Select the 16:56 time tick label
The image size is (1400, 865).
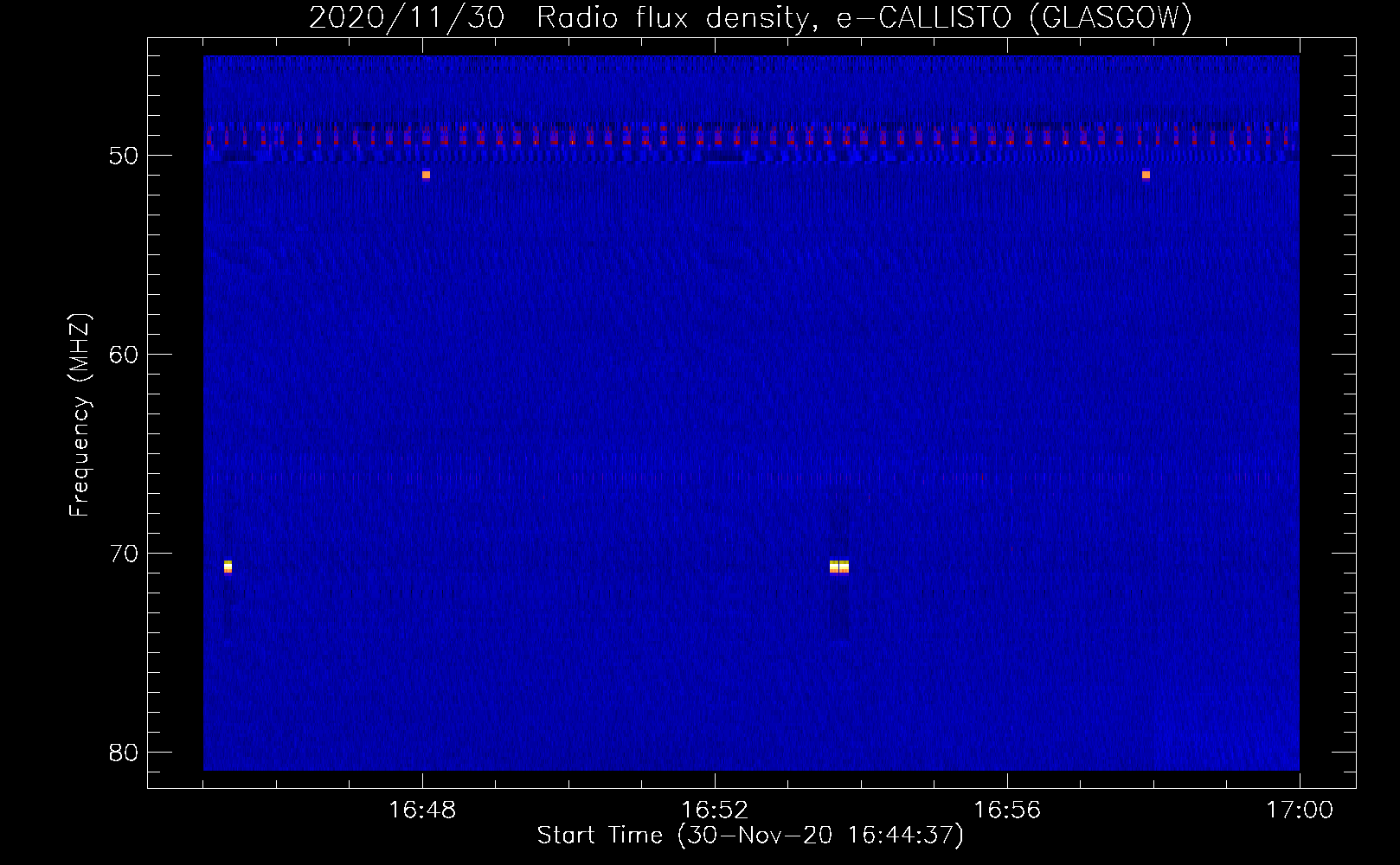pos(1007,811)
